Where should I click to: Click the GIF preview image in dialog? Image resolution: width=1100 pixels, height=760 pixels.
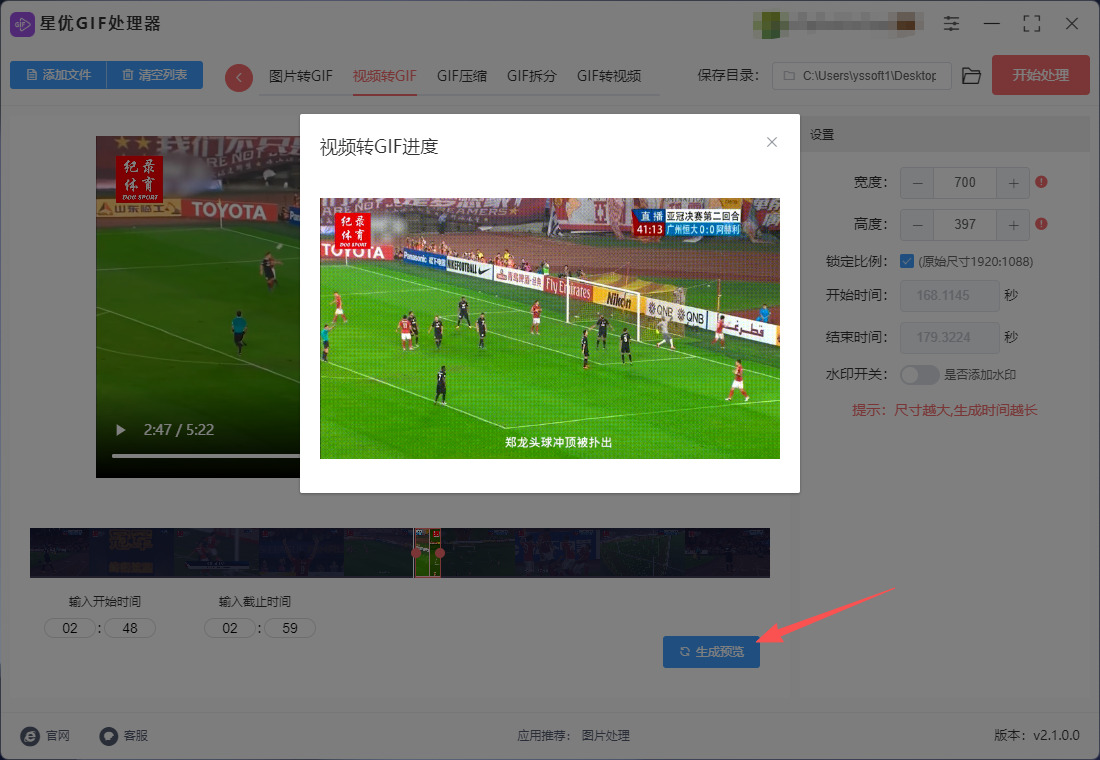549,328
